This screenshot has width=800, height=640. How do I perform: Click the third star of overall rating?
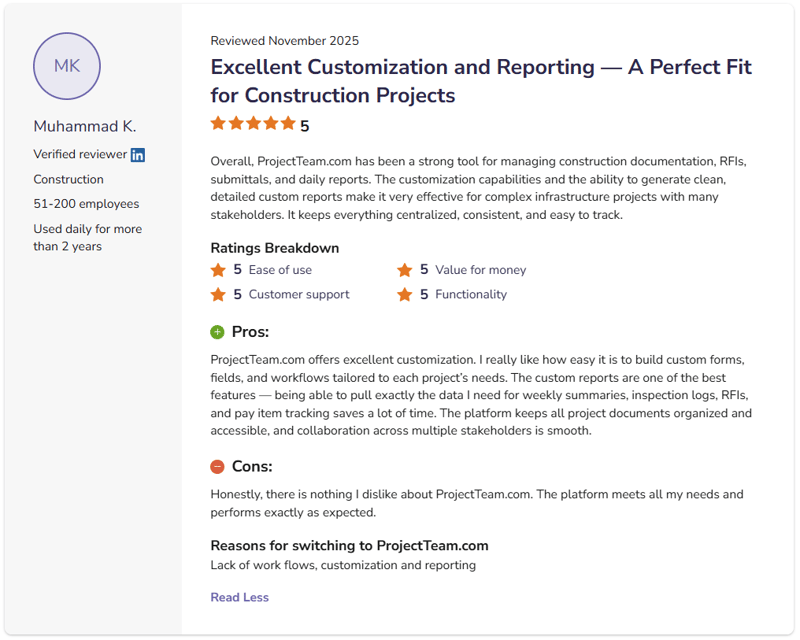click(253, 124)
